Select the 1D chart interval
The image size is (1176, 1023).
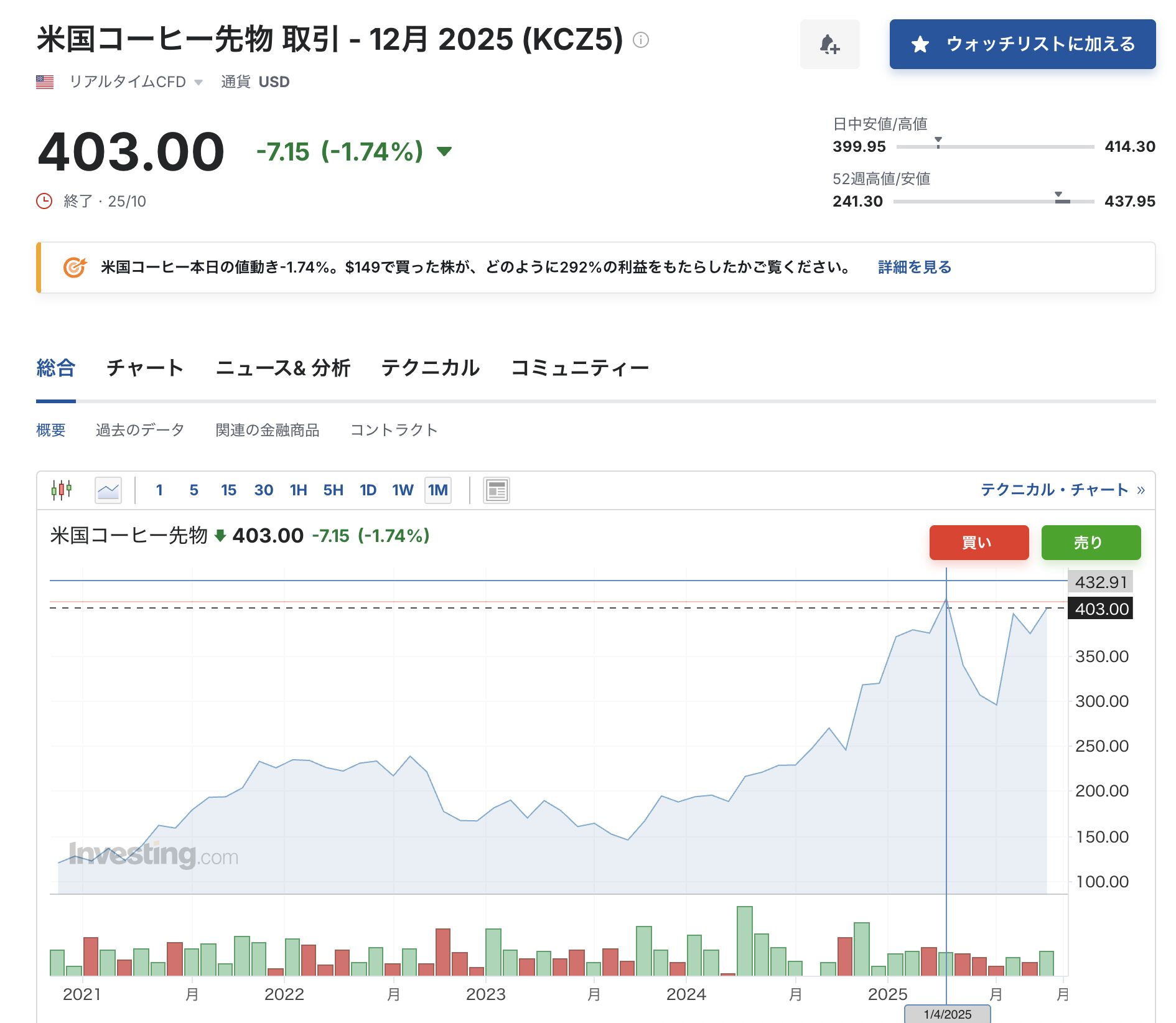tap(368, 490)
